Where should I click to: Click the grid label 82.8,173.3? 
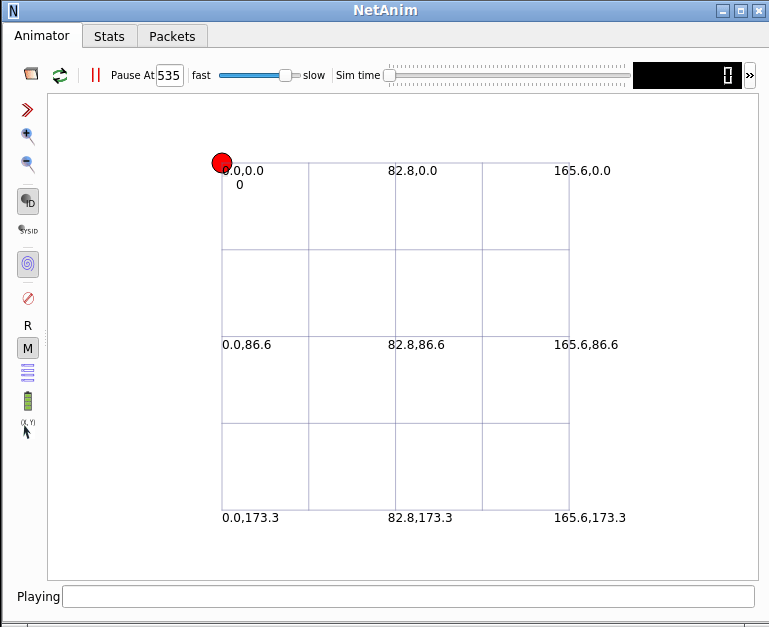[x=420, y=518]
